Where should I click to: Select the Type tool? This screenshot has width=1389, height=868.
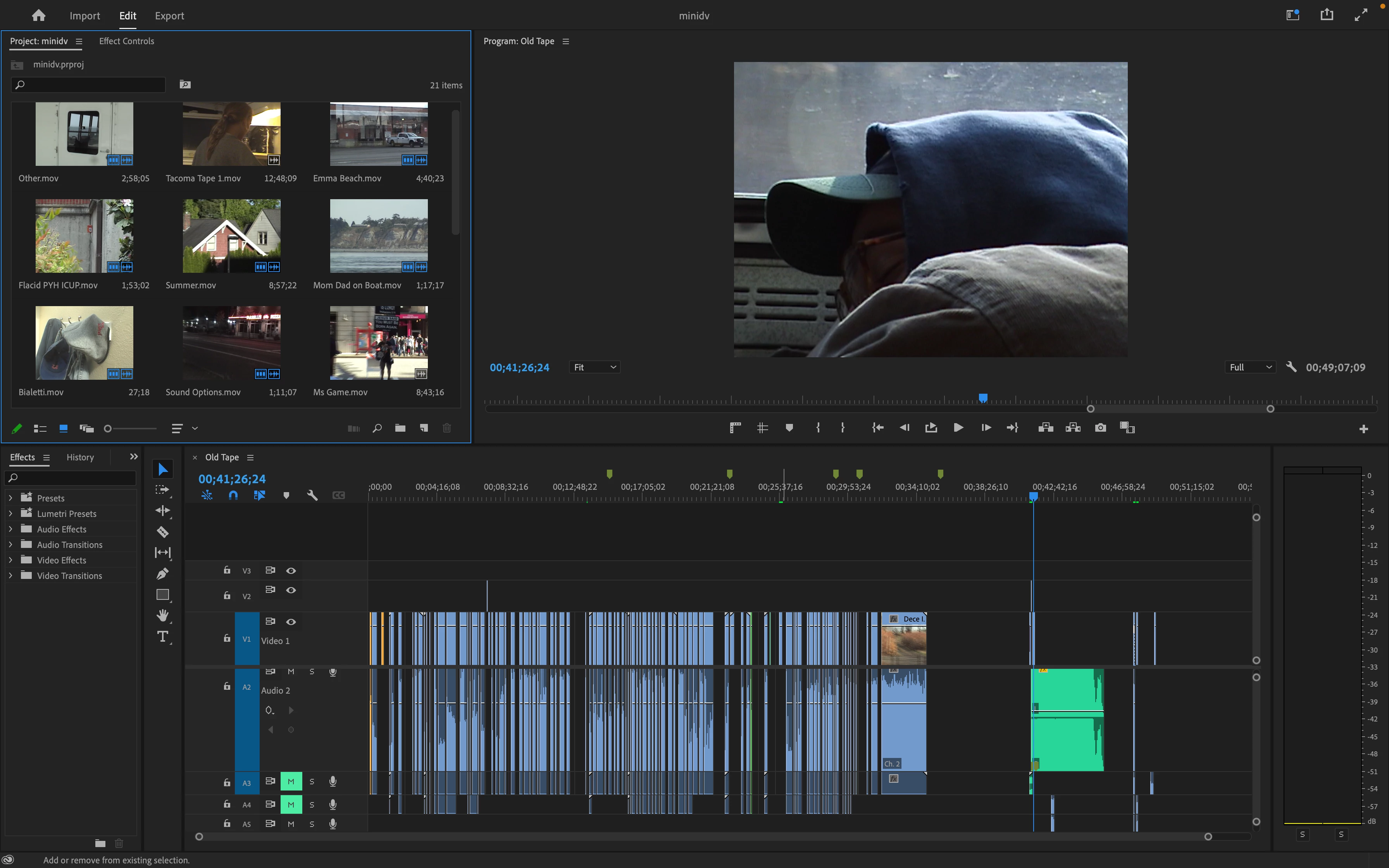162,637
